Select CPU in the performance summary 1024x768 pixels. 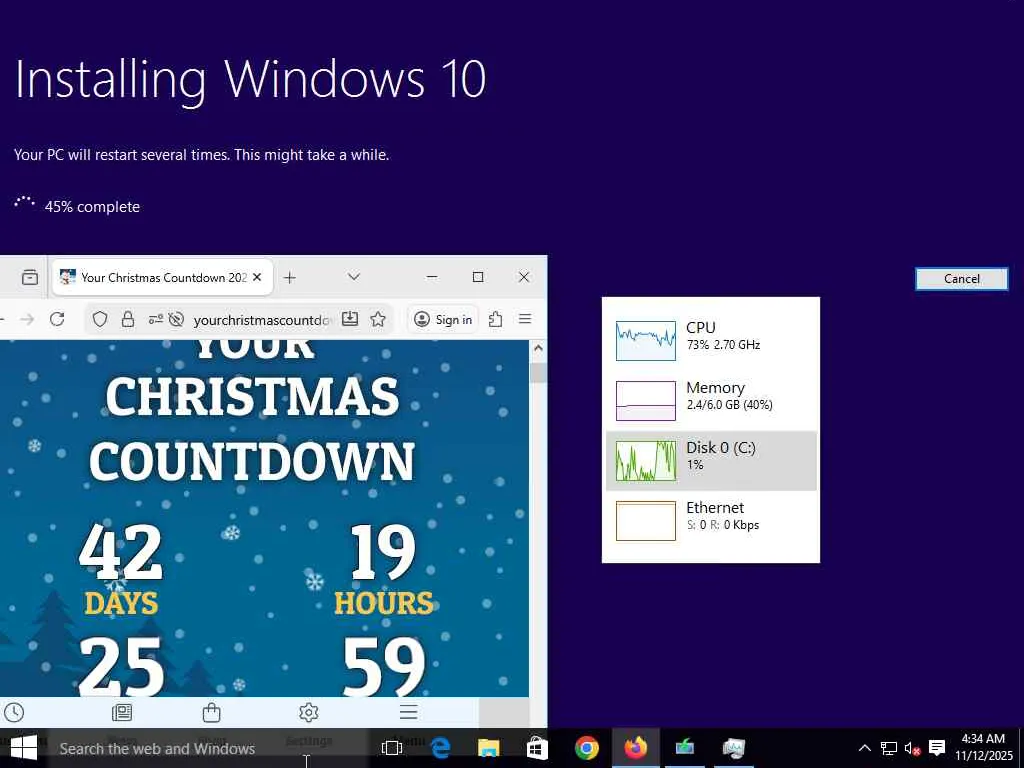click(x=711, y=341)
